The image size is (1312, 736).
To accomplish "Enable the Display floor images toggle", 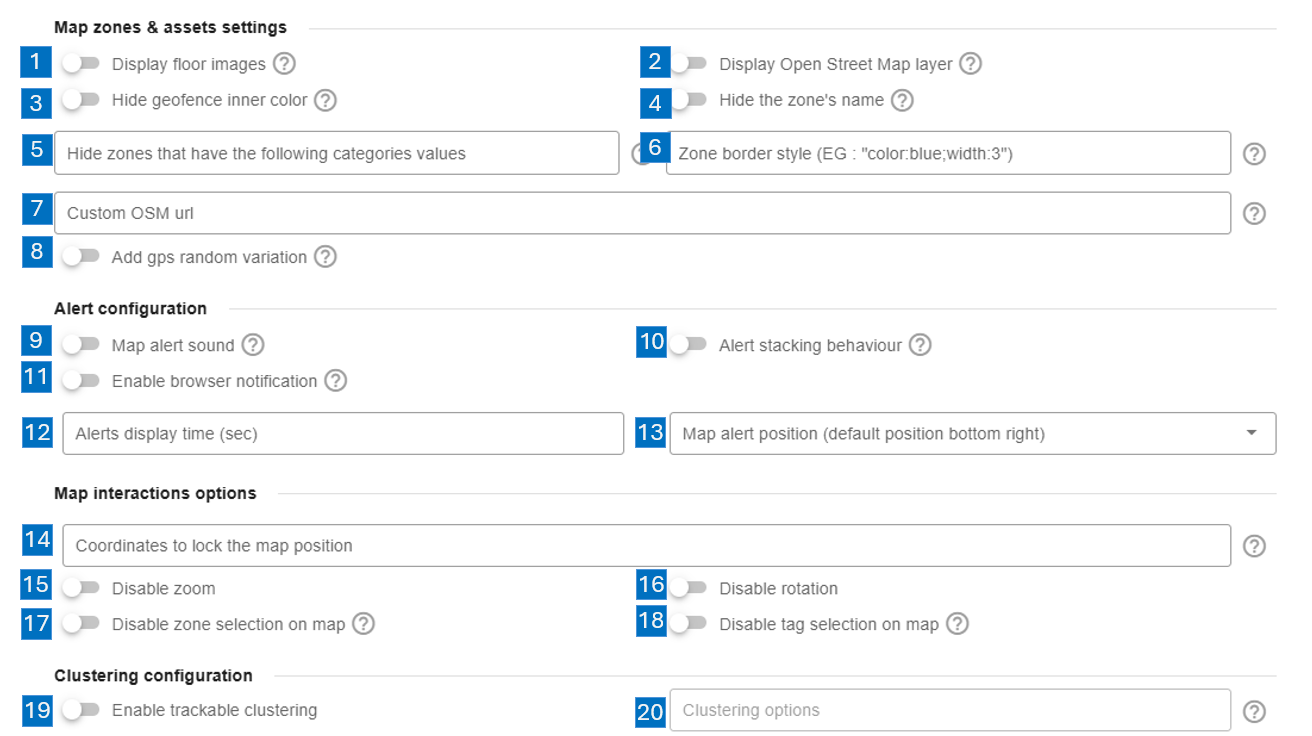I will click(x=80, y=64).
